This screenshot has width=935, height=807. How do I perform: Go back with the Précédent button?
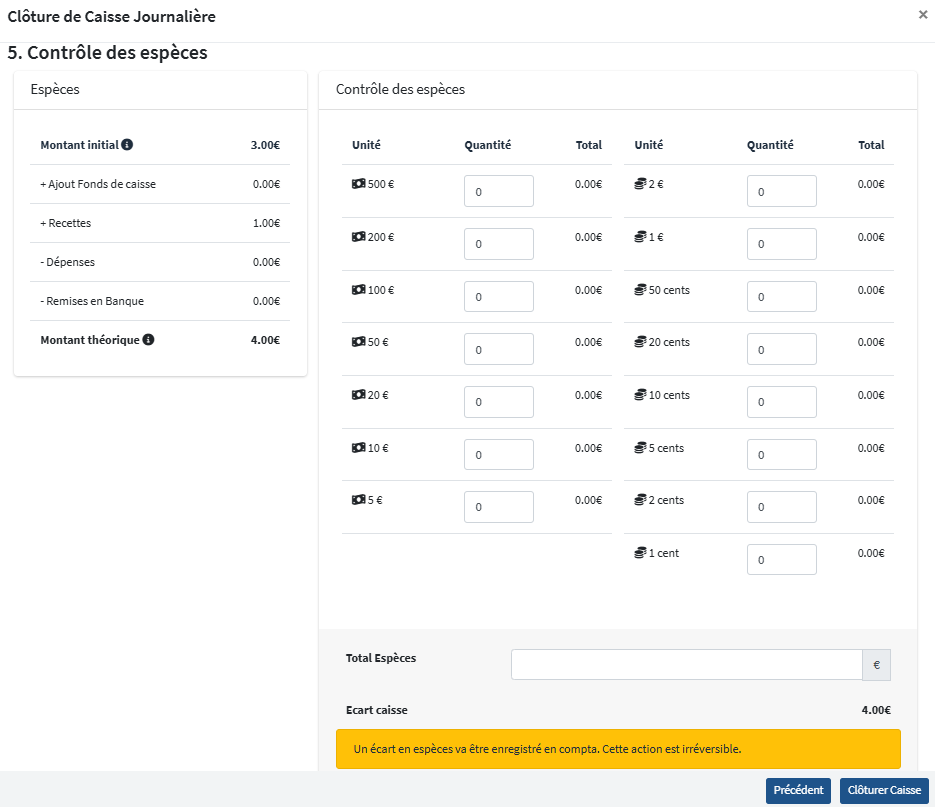tap(798, 790)
